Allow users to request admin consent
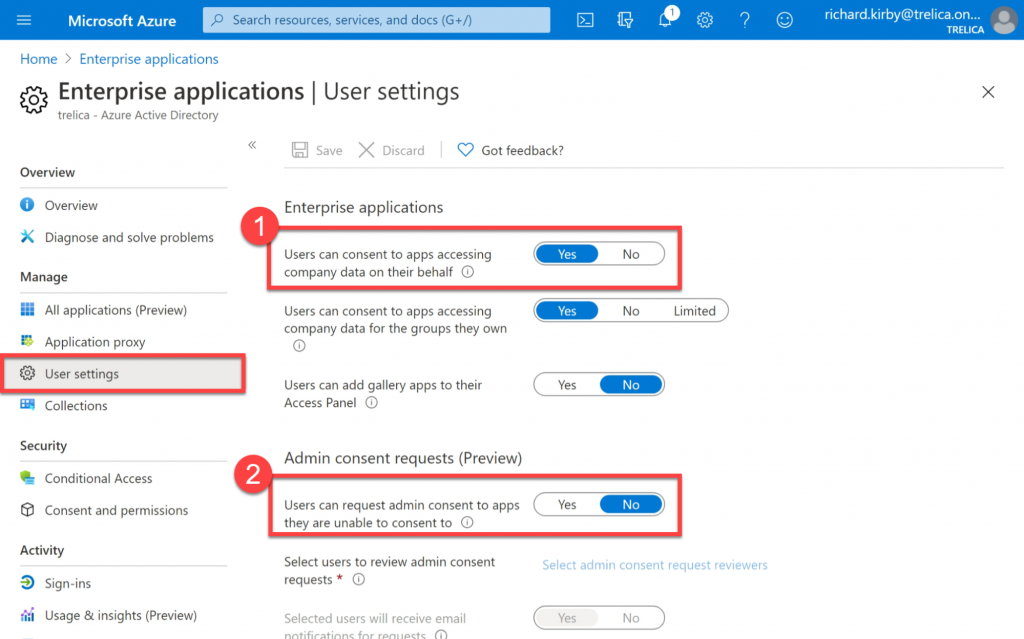 pos(567,504)
